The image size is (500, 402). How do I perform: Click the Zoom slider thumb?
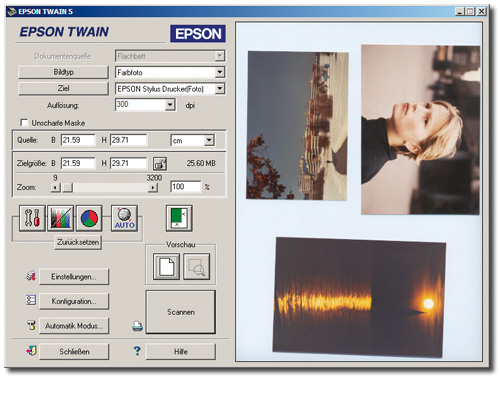pos(68,187)
